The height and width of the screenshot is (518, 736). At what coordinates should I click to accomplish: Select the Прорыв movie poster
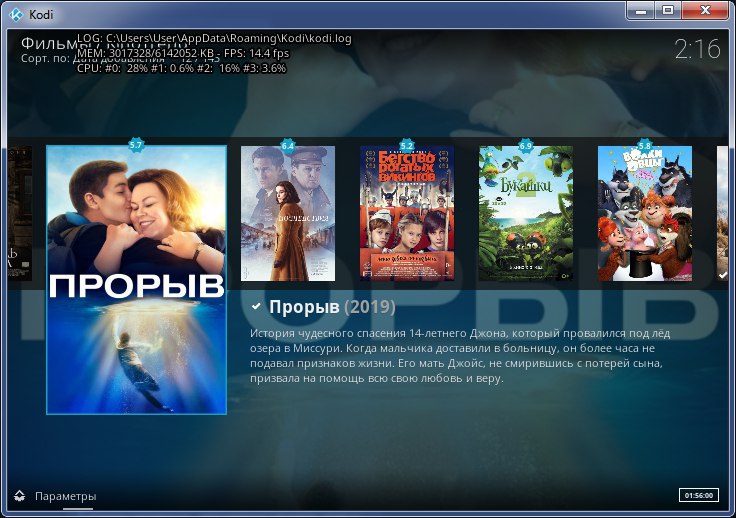pyautogui.click(x=136, y=280)
